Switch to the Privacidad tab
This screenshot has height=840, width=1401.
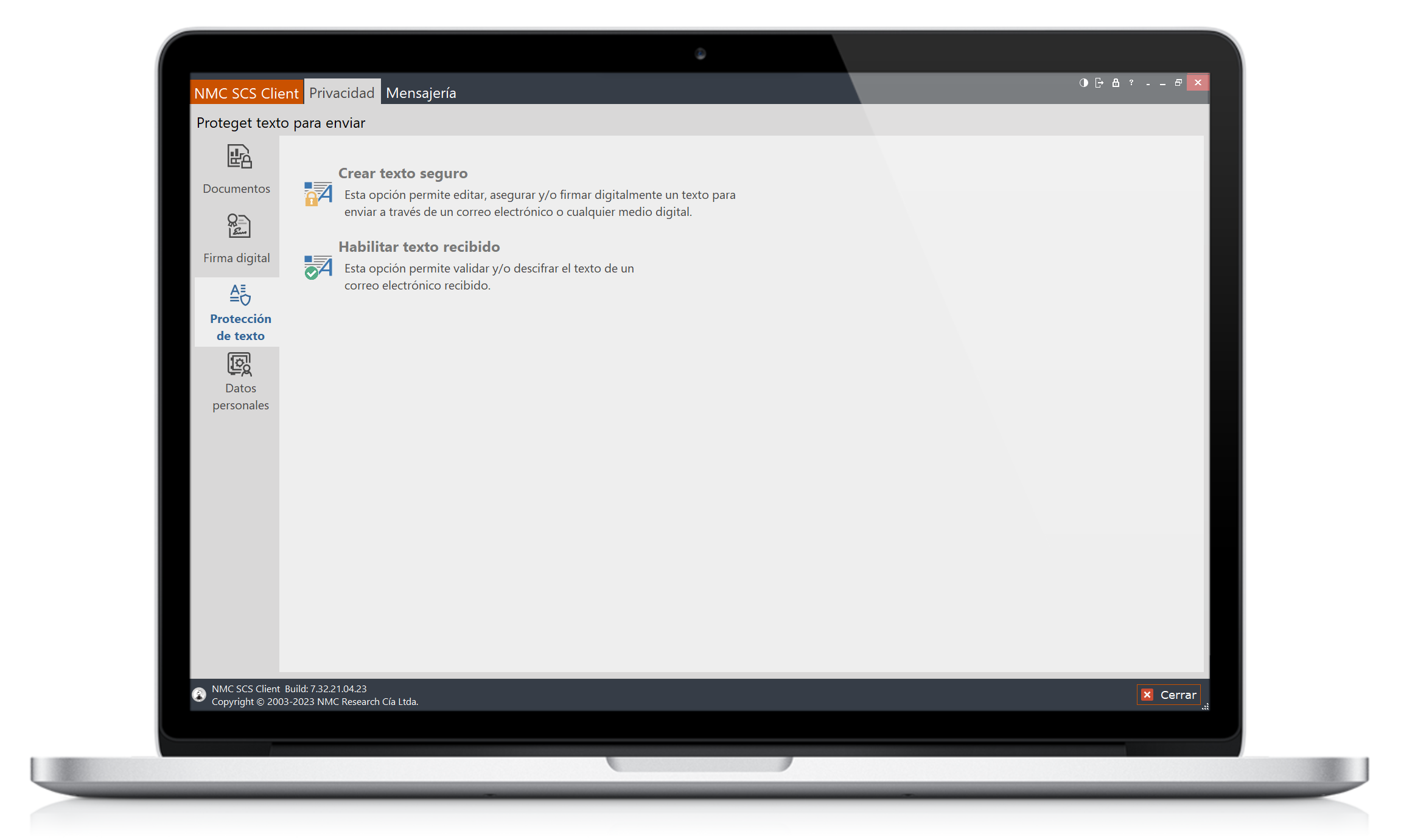pos(342,92)
